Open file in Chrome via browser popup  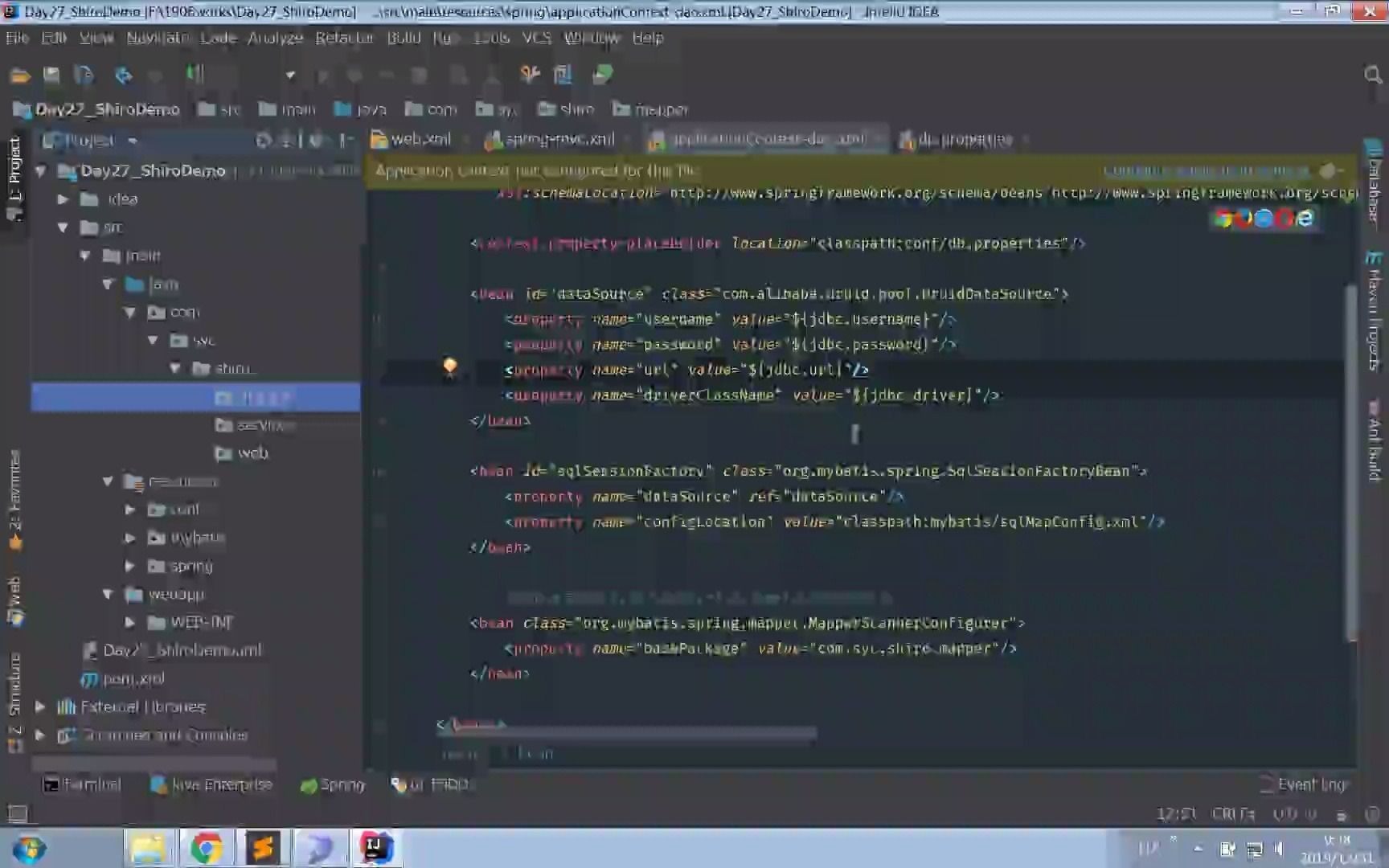pyautogui.click(x=1223, y=218)
